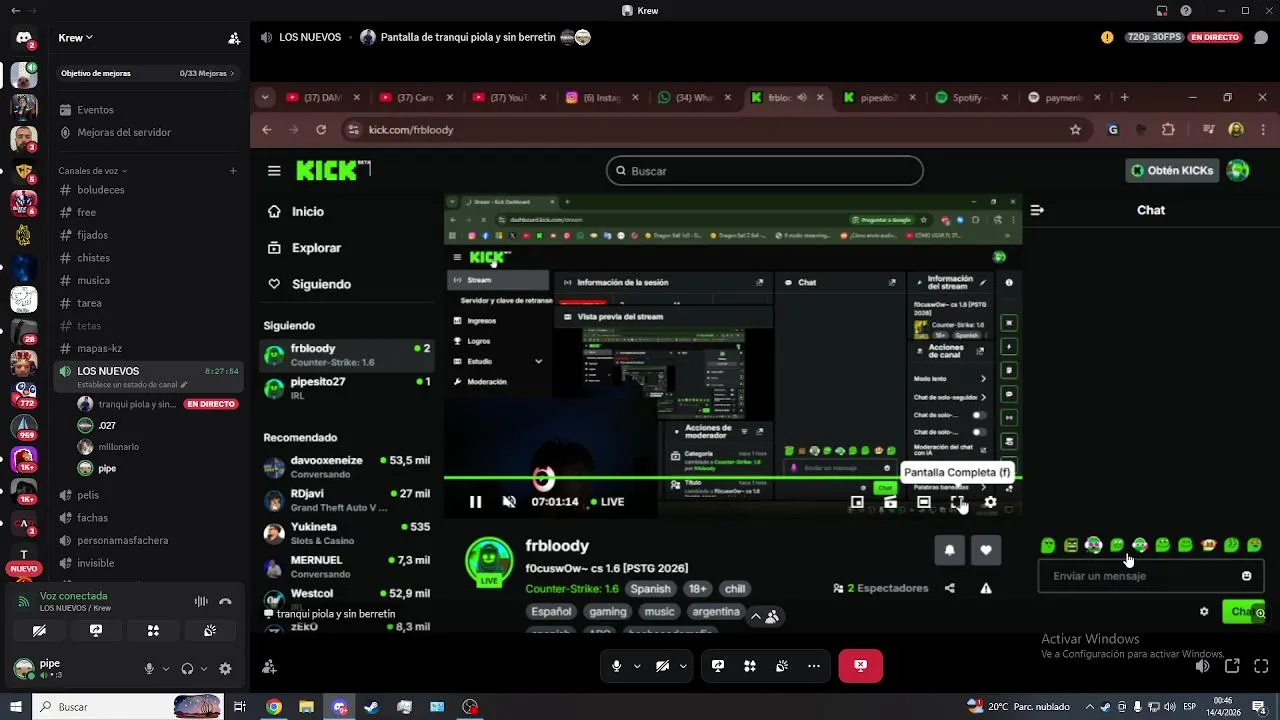Mute microphone in call control bar
This screenshot has height=720, width=1280.
coord(616,666)
